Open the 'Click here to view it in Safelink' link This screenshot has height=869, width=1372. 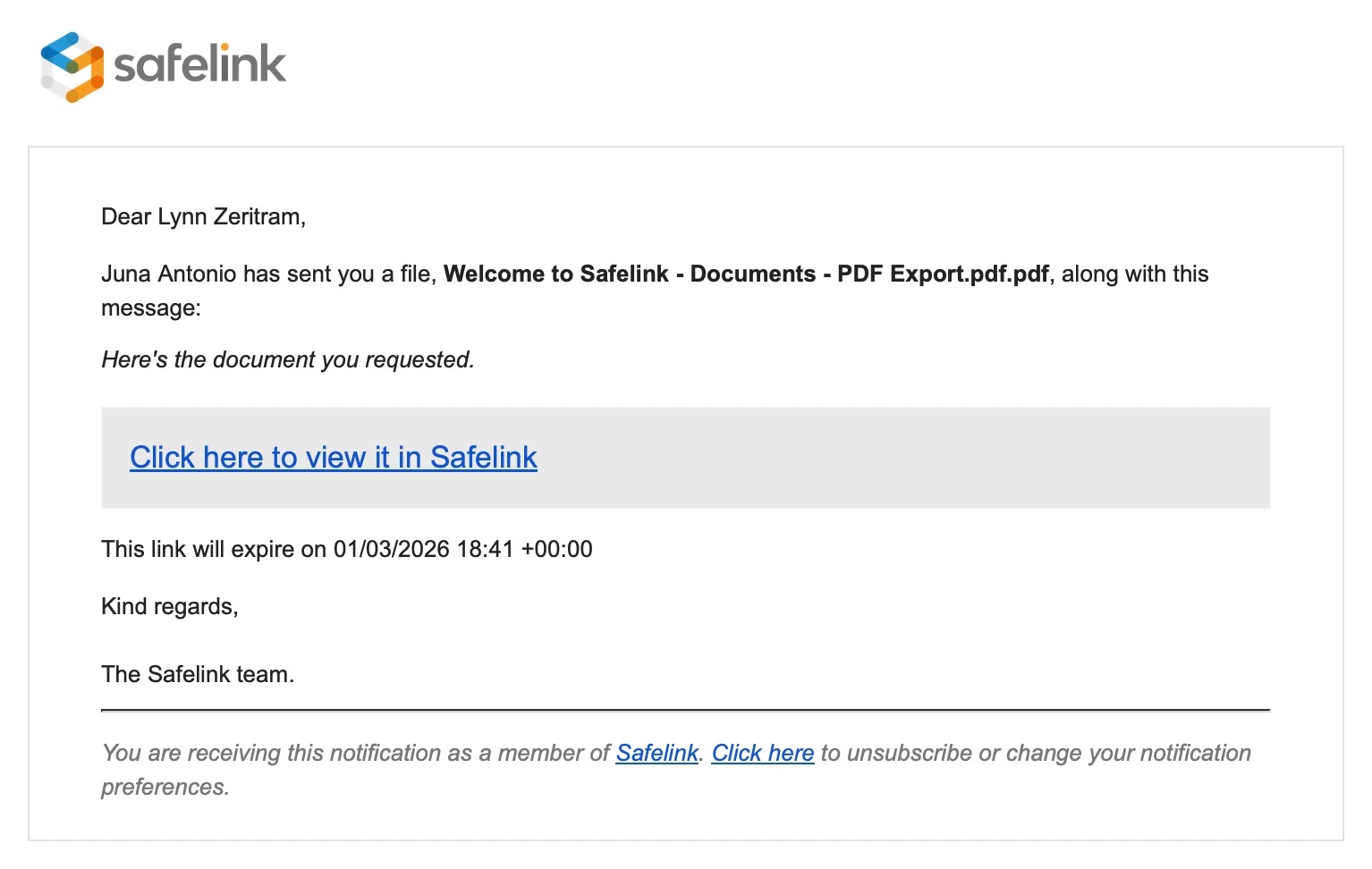(333, 458)
